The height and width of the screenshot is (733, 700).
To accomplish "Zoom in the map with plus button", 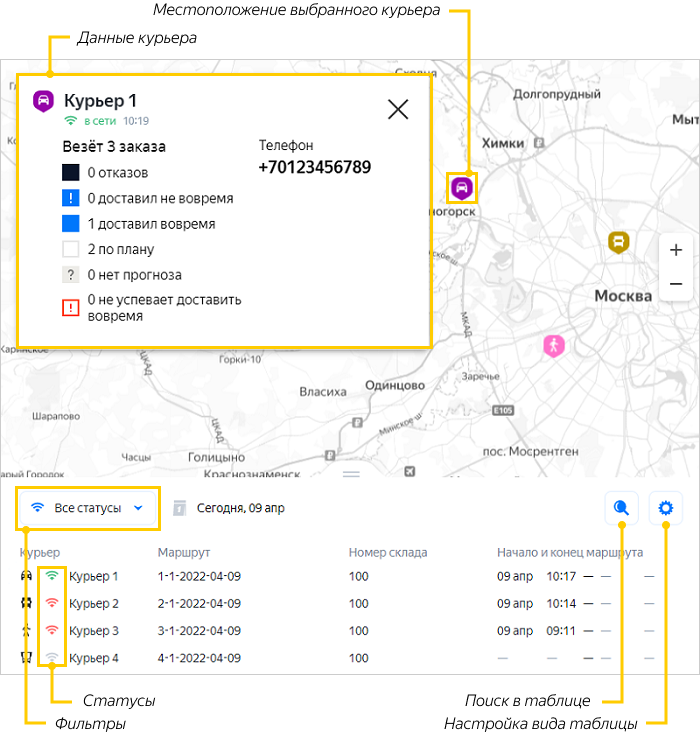I will (x=676, y=250).
